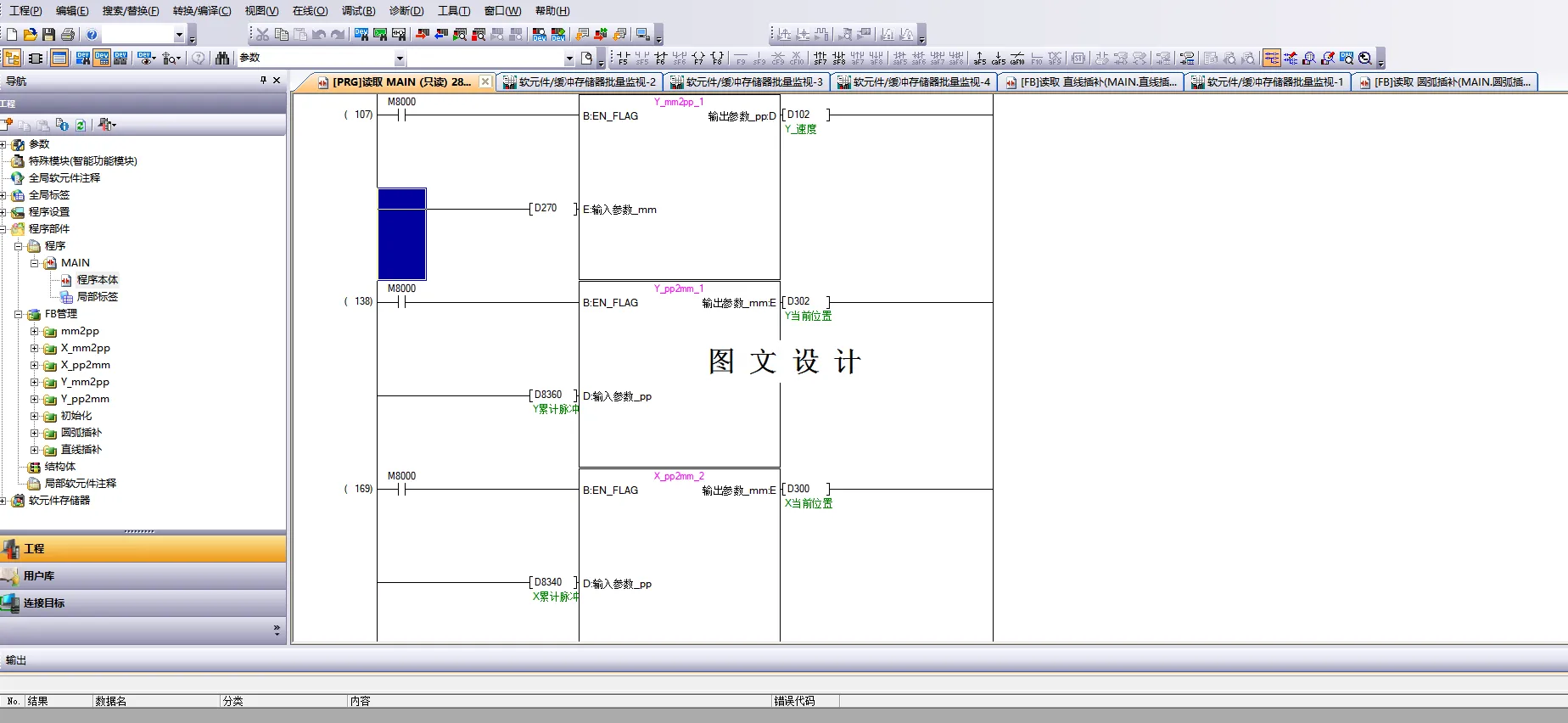Insert close contact with F6 icon
This screenshot has height=723, width=1568.
(661, 58)
